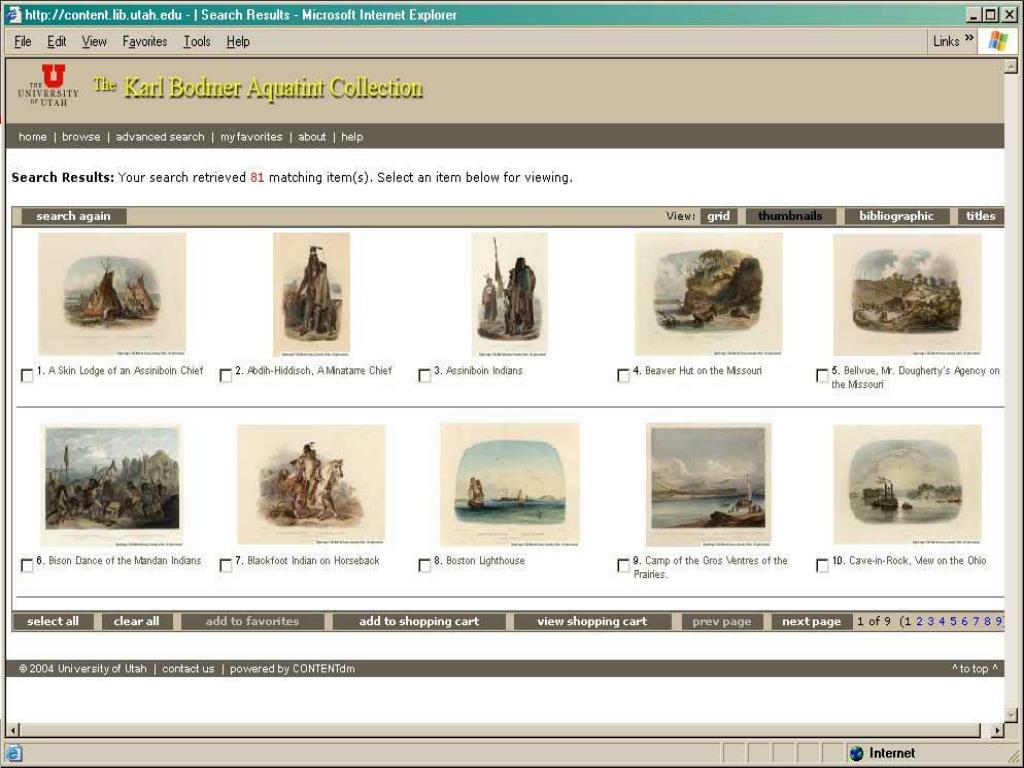The image size is (1024, 768).
Task: Open the browse link in navigation bar
Action: tap(81, 136)
